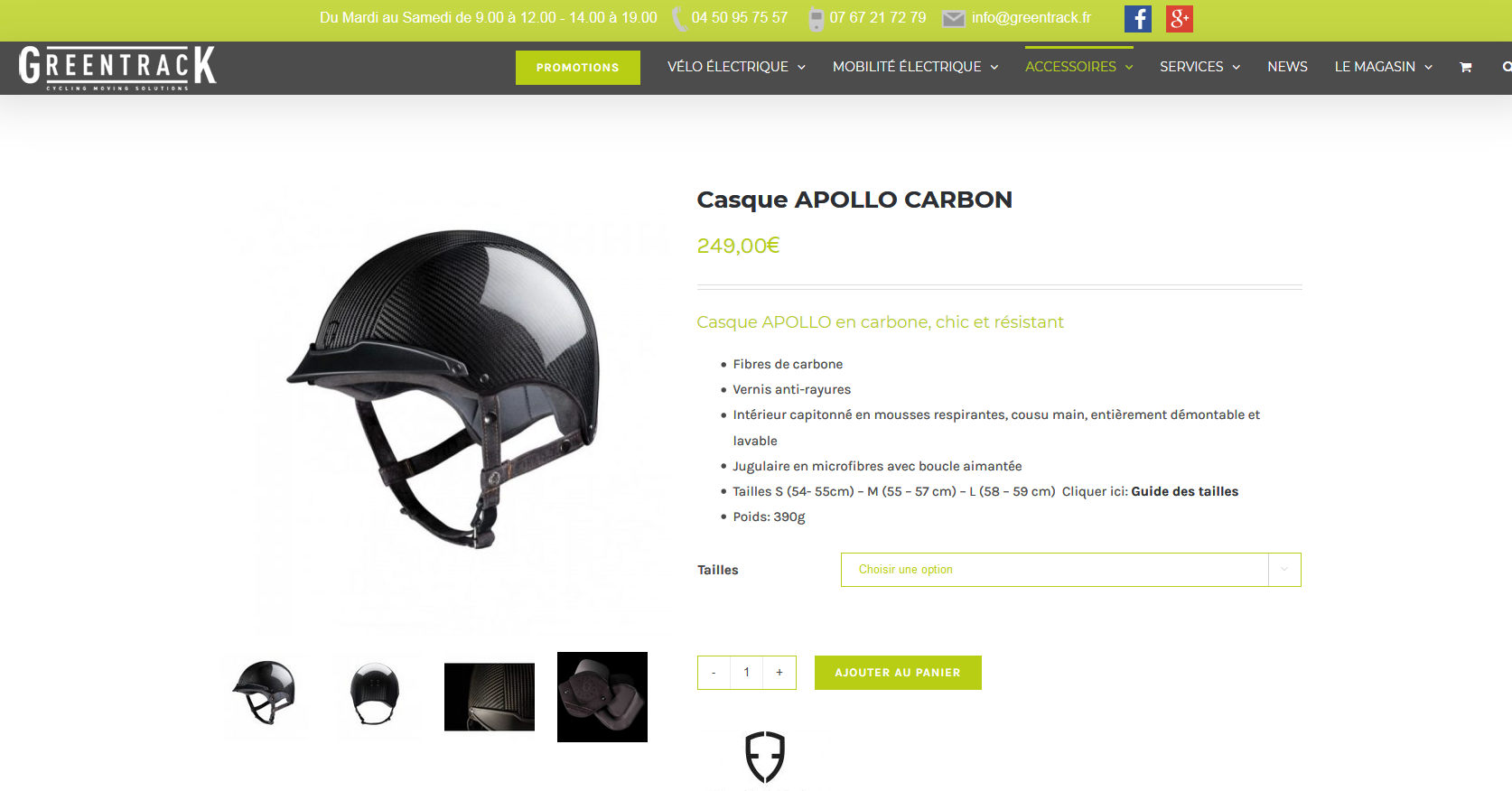Open the Guide des tailles link
1512x791 pixels.
point(1184,491)
